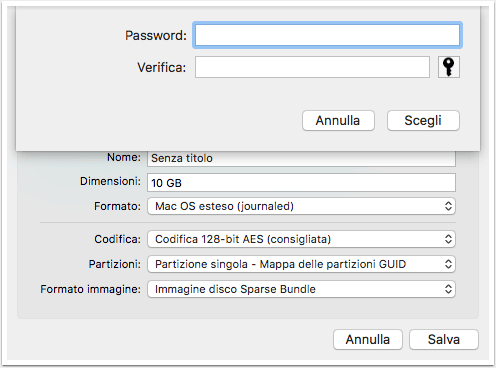Save the disk image with Salva
This screenshot has width=496, height=368.
point(444,339)
